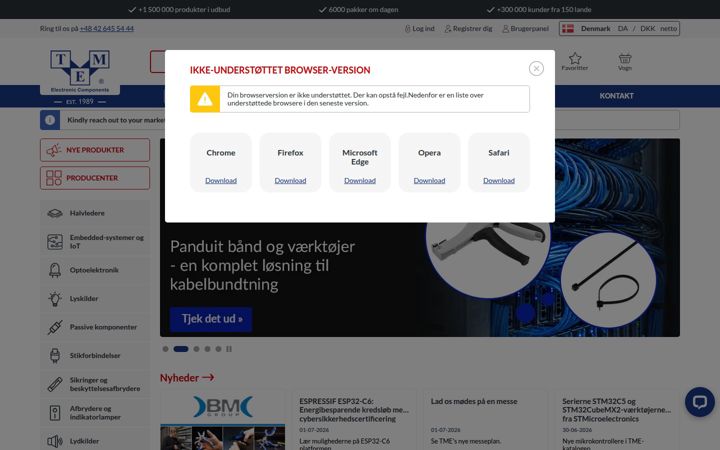The width and height of the screenshot is (720, 450).
Task: Click the yellow warning triangle icon
Action: pos(205,99)
